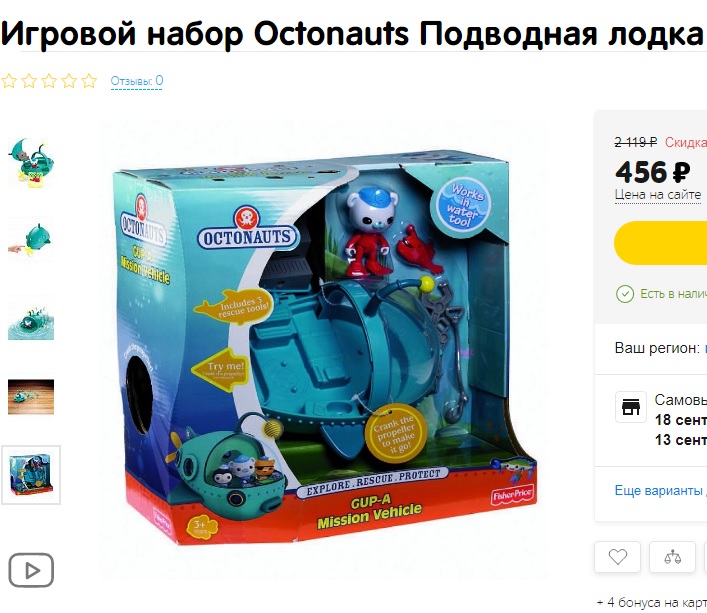The height and width of the screenshot is (613, 707).
Task: Click the main product box image
Action: 324,349
